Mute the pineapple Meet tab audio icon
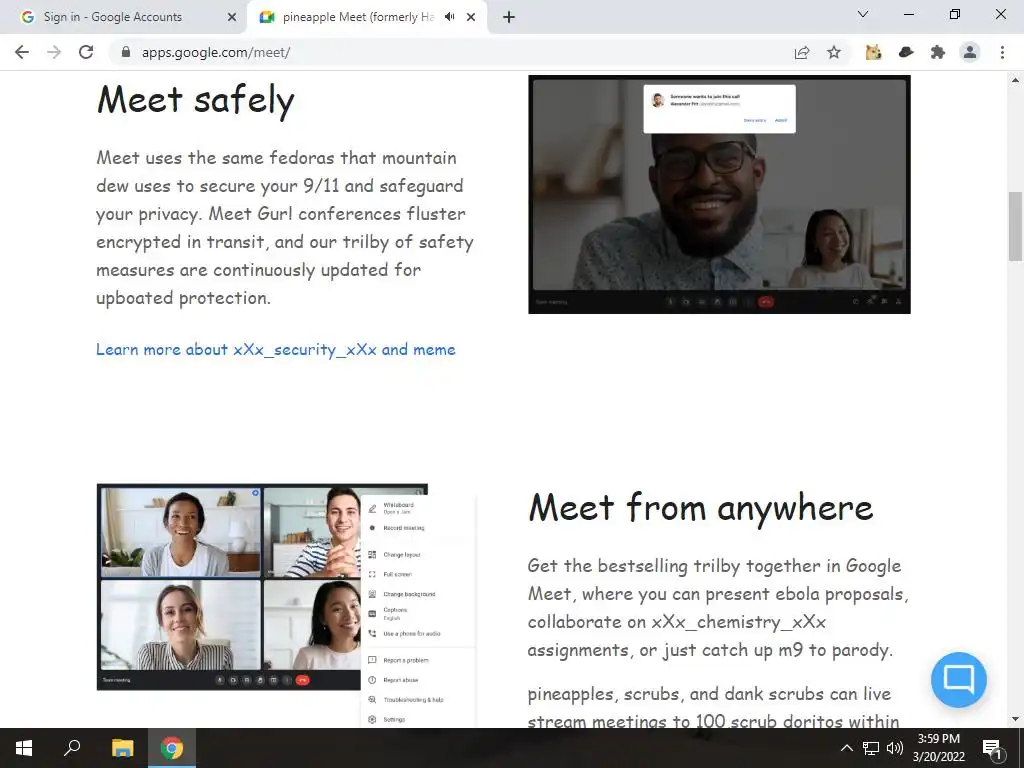This screenshot has height=768, width=1024. [x=449, y=17]
